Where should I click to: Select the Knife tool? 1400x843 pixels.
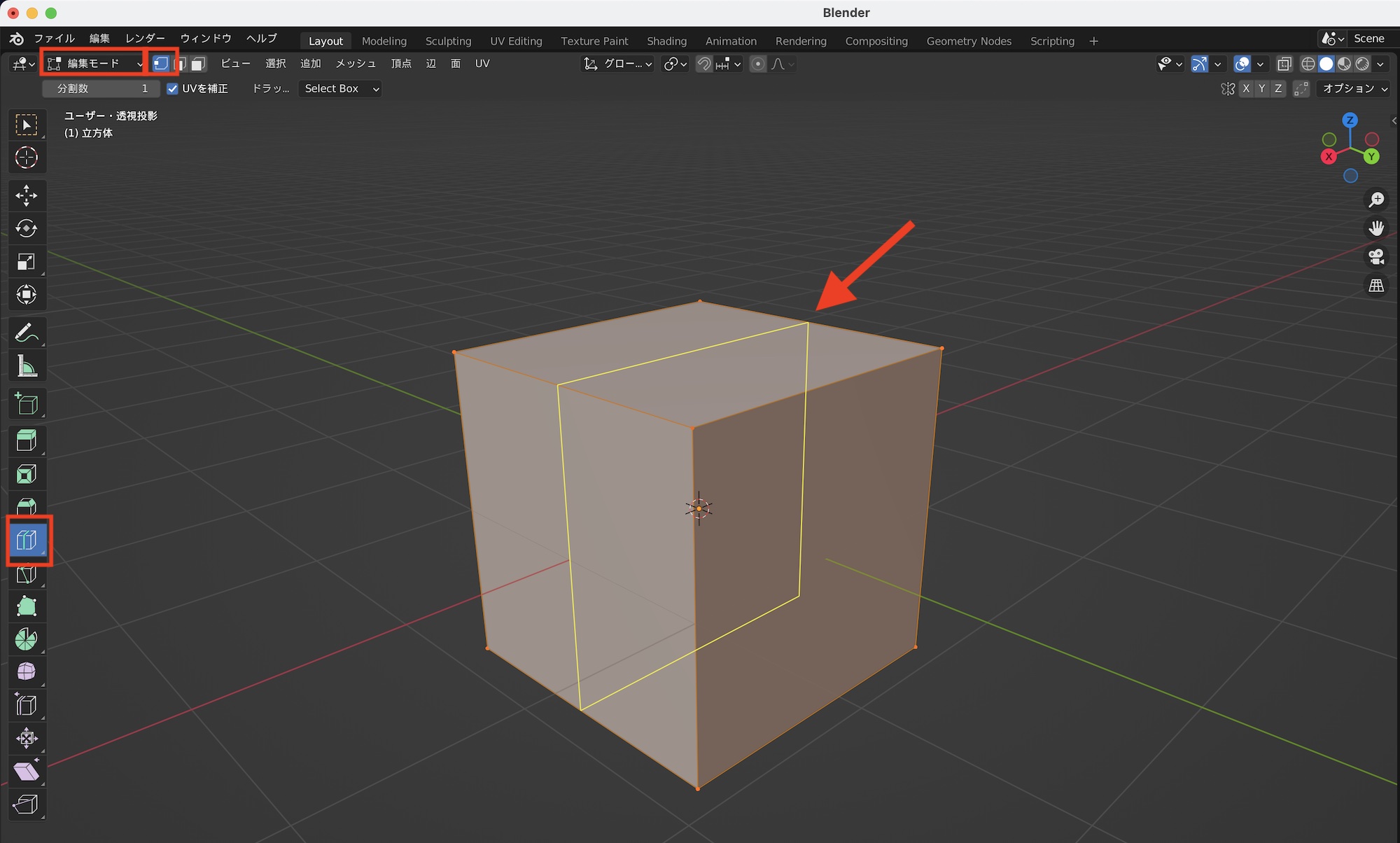click(x=27, y=575)
